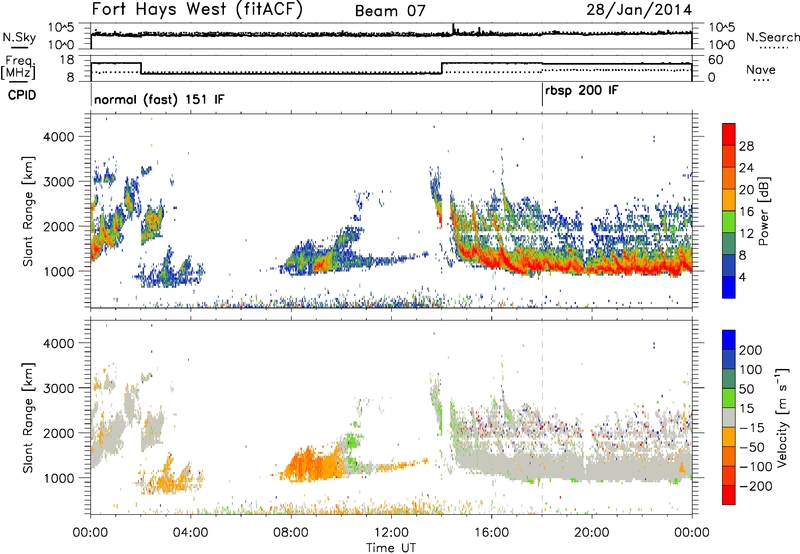Image resolution: width=800 pixels, height=554 pixels.
Task: Click the '200' tick on velocity colorbar
Action: point(751,350)
